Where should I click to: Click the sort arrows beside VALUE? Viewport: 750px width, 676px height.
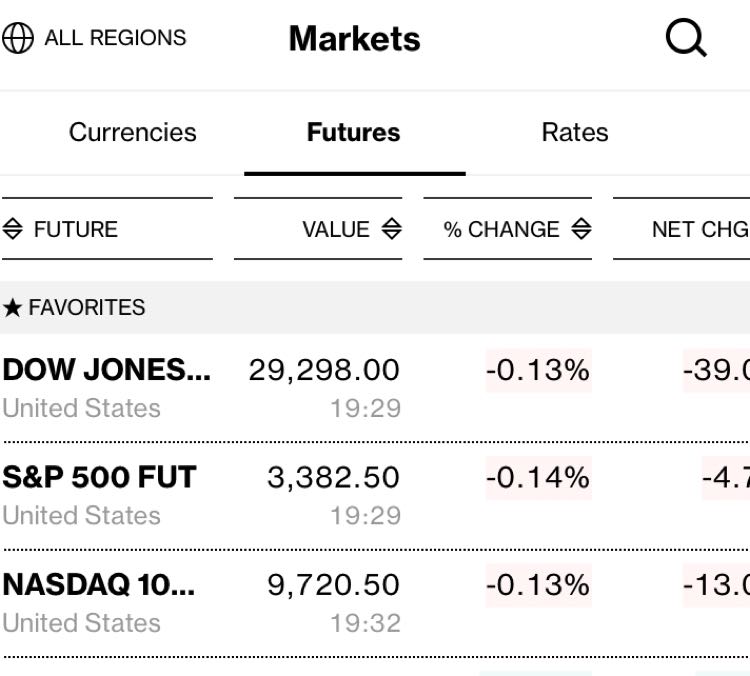point(391,229)
